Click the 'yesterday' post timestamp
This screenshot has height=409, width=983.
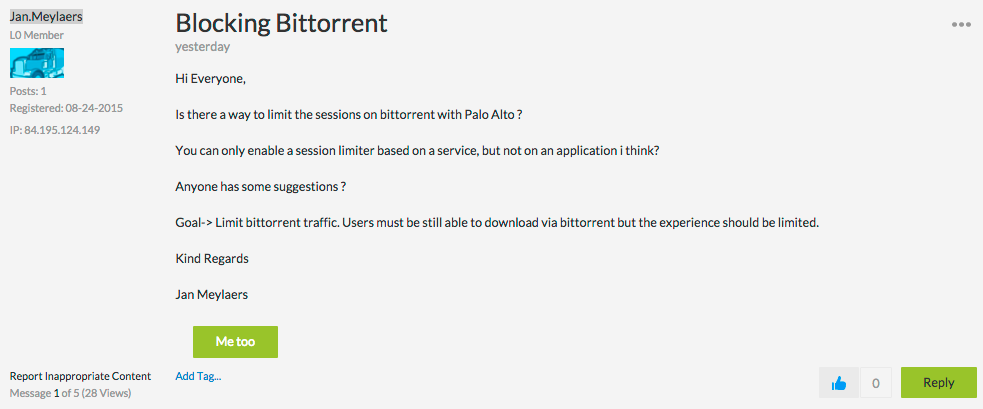click(202, 46)
